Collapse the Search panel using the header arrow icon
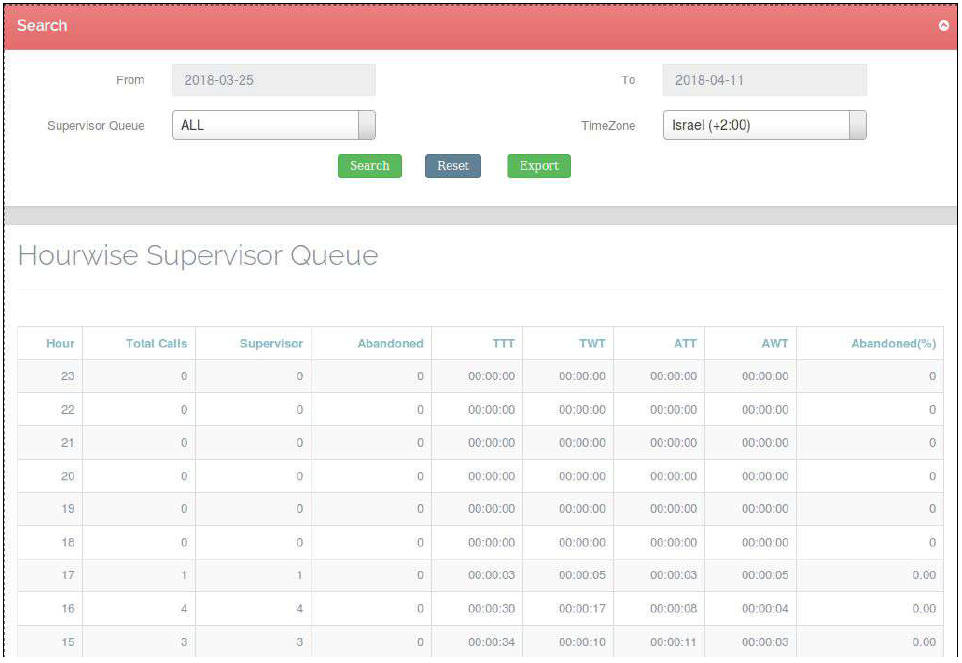This screenshot has width=962, height=663. (x=943, y=26)
